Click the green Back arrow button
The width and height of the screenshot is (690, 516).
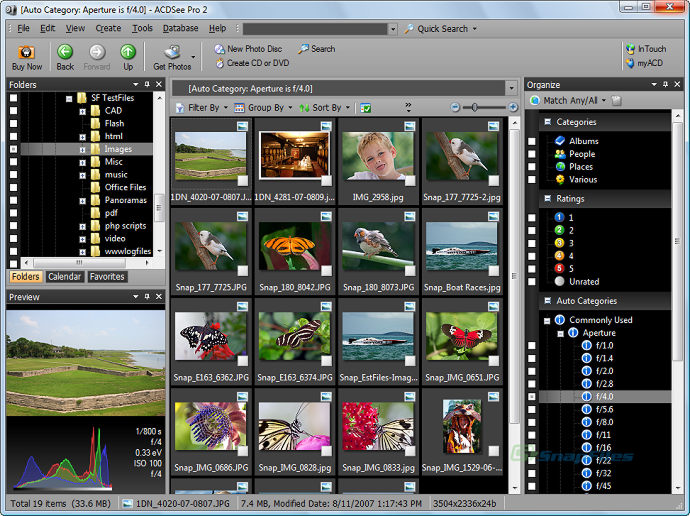coord(65,52)
